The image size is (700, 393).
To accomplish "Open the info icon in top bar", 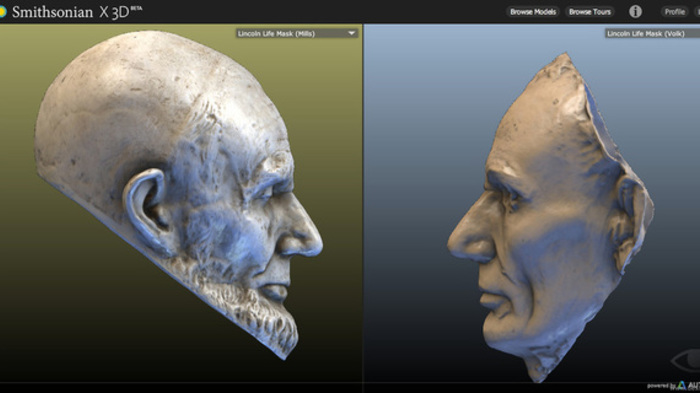I will coord(635,12).
